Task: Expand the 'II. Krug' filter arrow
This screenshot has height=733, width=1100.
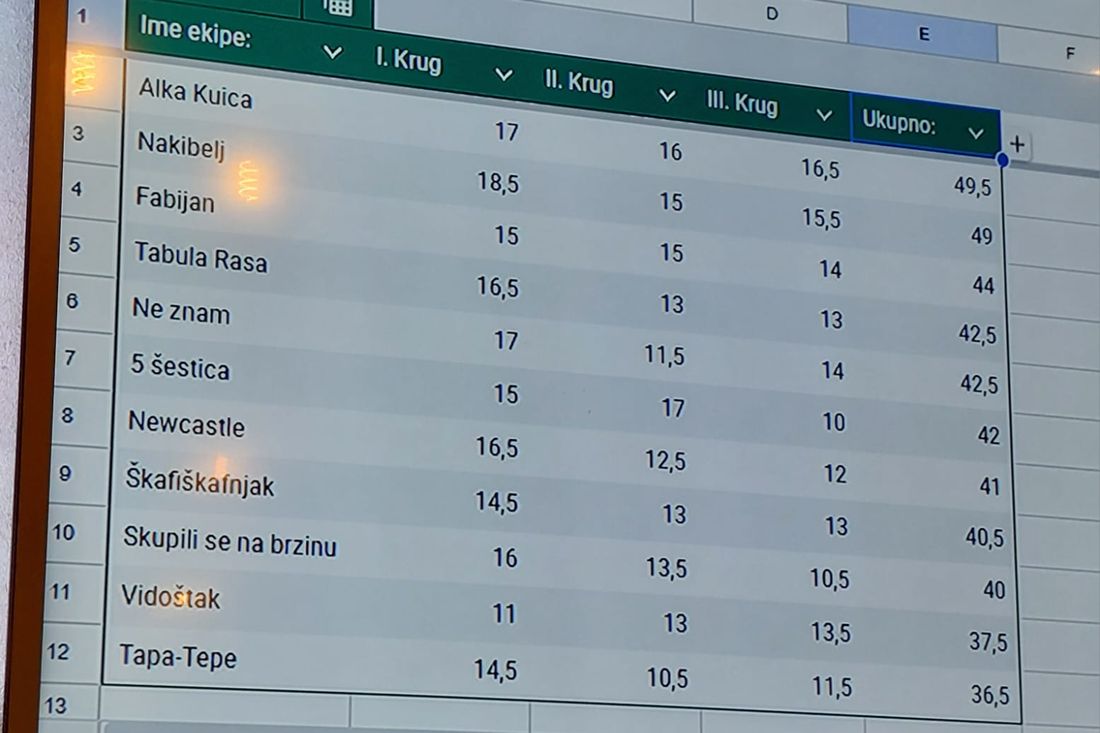Action: [x=667, y=96]
